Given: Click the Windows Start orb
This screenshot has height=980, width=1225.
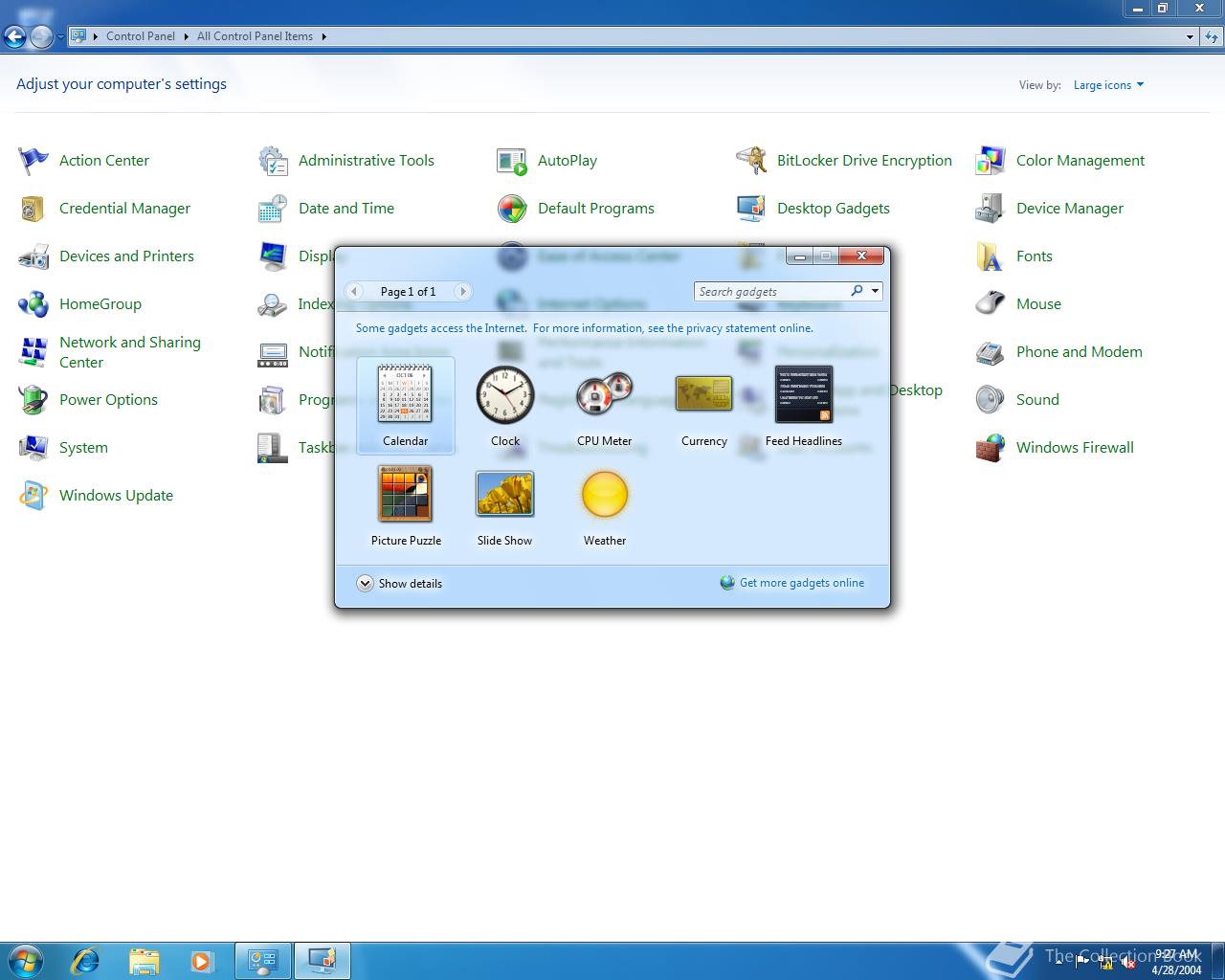Looking at the screenshot, I should coord(26,960).
